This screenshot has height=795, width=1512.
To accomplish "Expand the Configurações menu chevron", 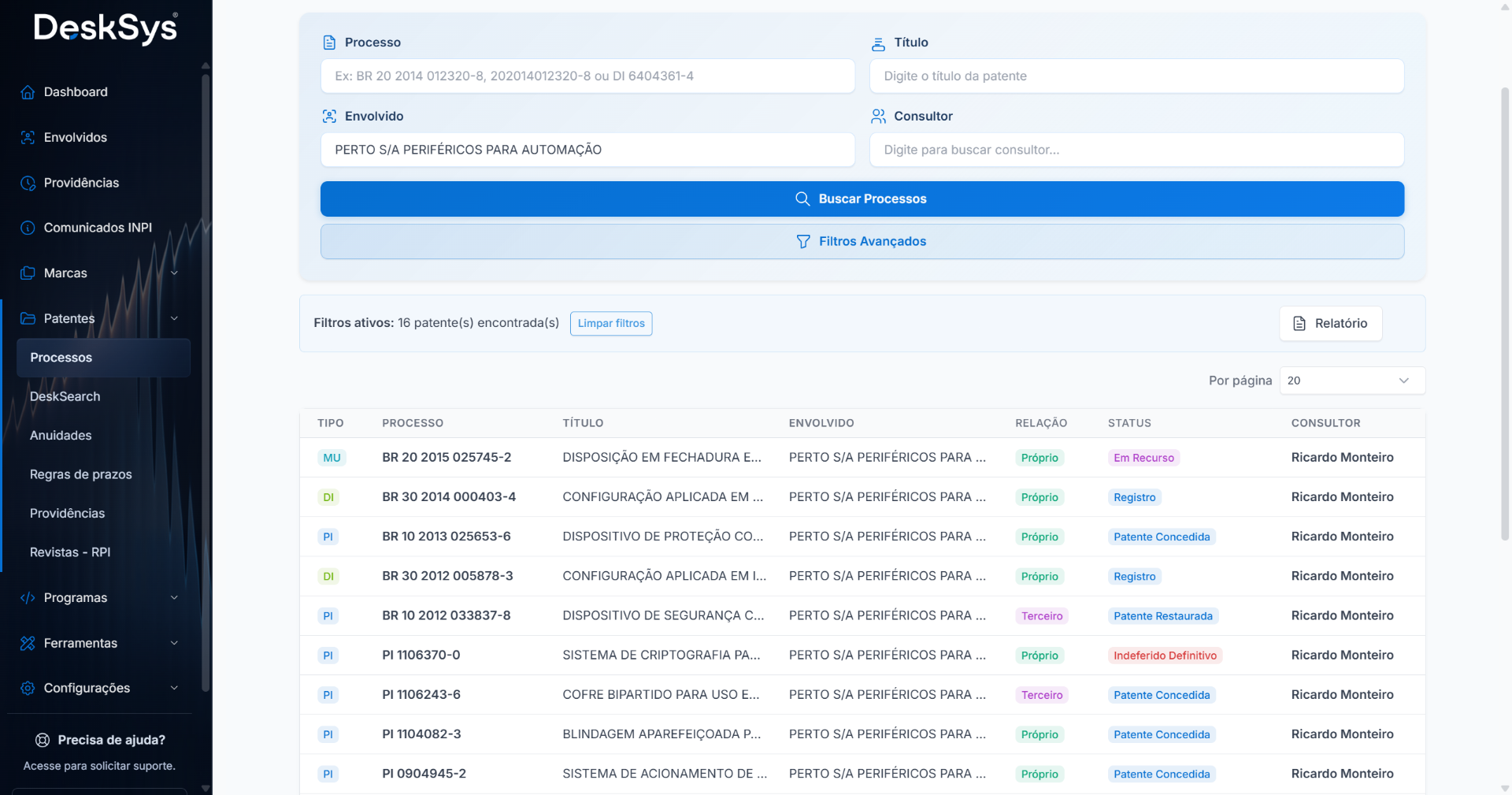I will point(174,688).
